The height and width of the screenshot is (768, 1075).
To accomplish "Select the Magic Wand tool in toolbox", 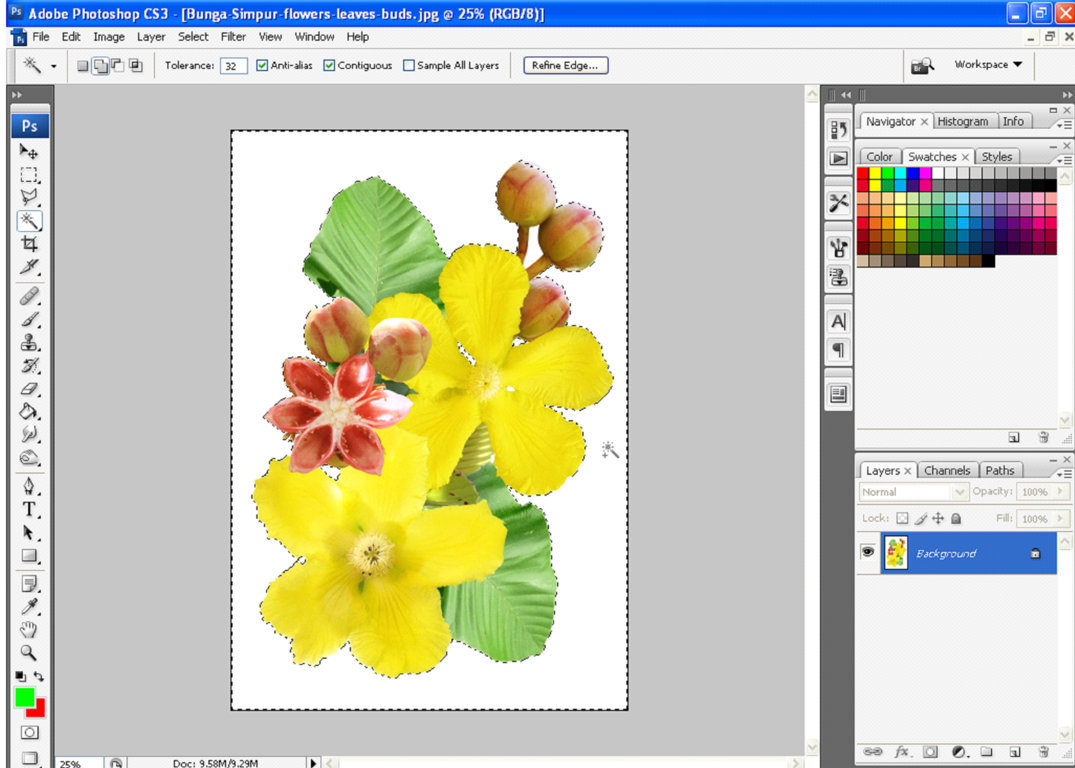I will pyautogui.click(x=29, y=221).
